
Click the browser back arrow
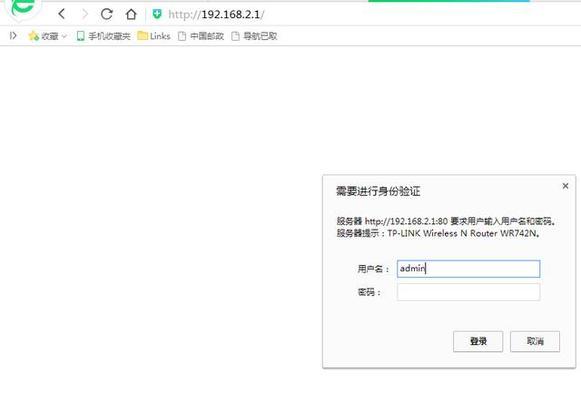point(62,14)
